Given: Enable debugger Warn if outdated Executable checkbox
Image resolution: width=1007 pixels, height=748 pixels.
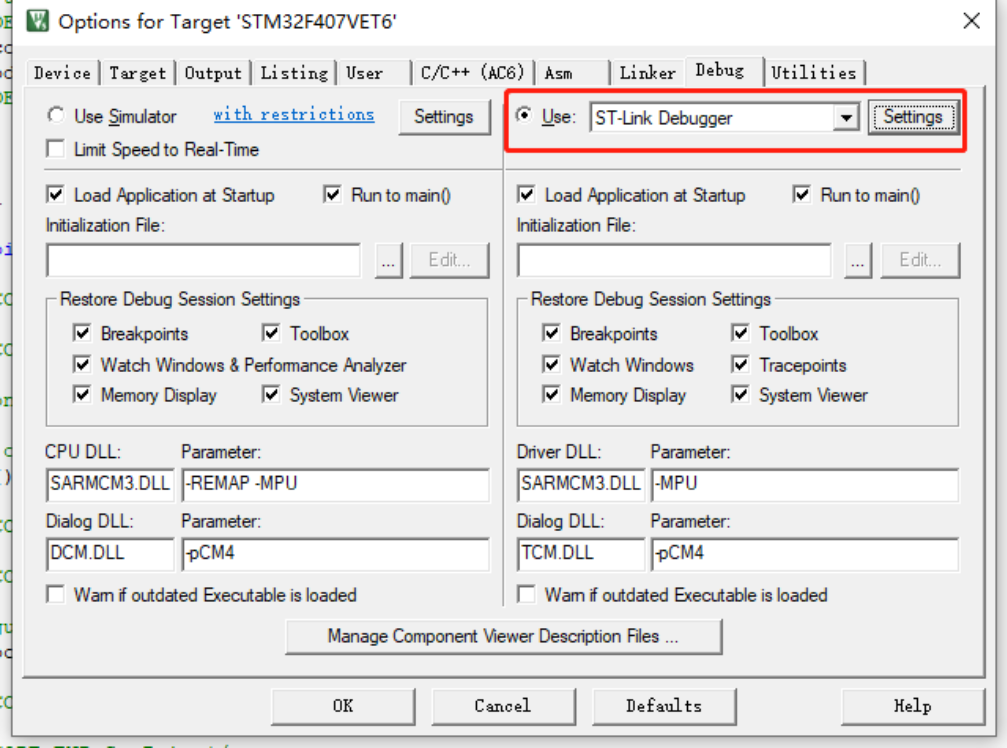Looking at the screenshot, I should [527, 595].
